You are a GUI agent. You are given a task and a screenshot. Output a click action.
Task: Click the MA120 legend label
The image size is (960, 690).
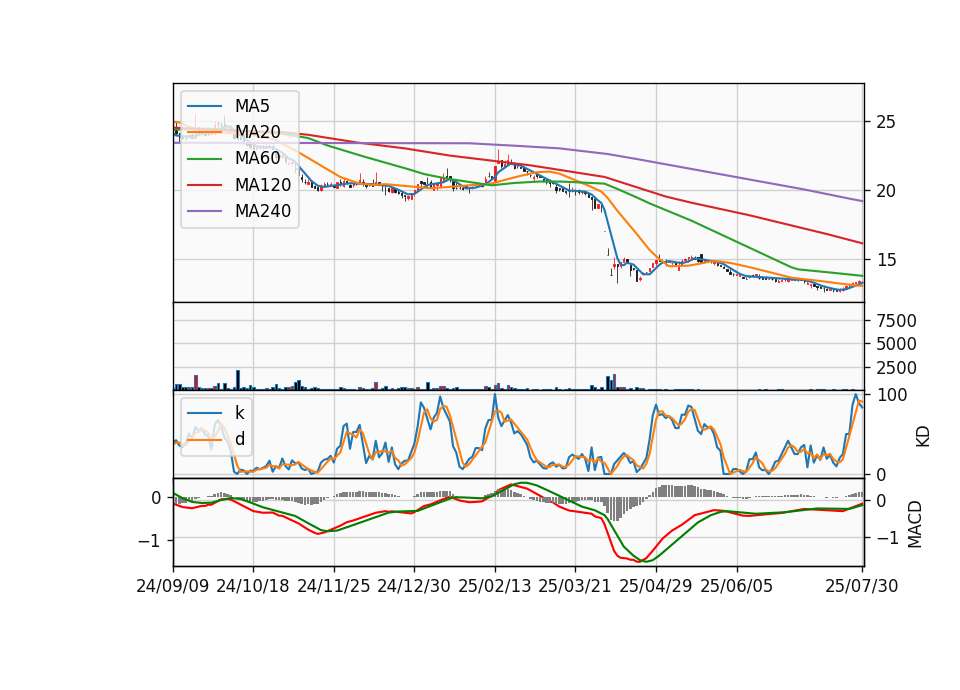(x=263, y=185)
